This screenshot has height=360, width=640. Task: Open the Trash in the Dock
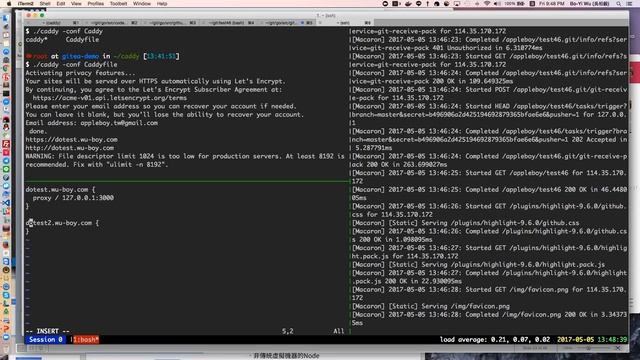[x=6, y=349]
